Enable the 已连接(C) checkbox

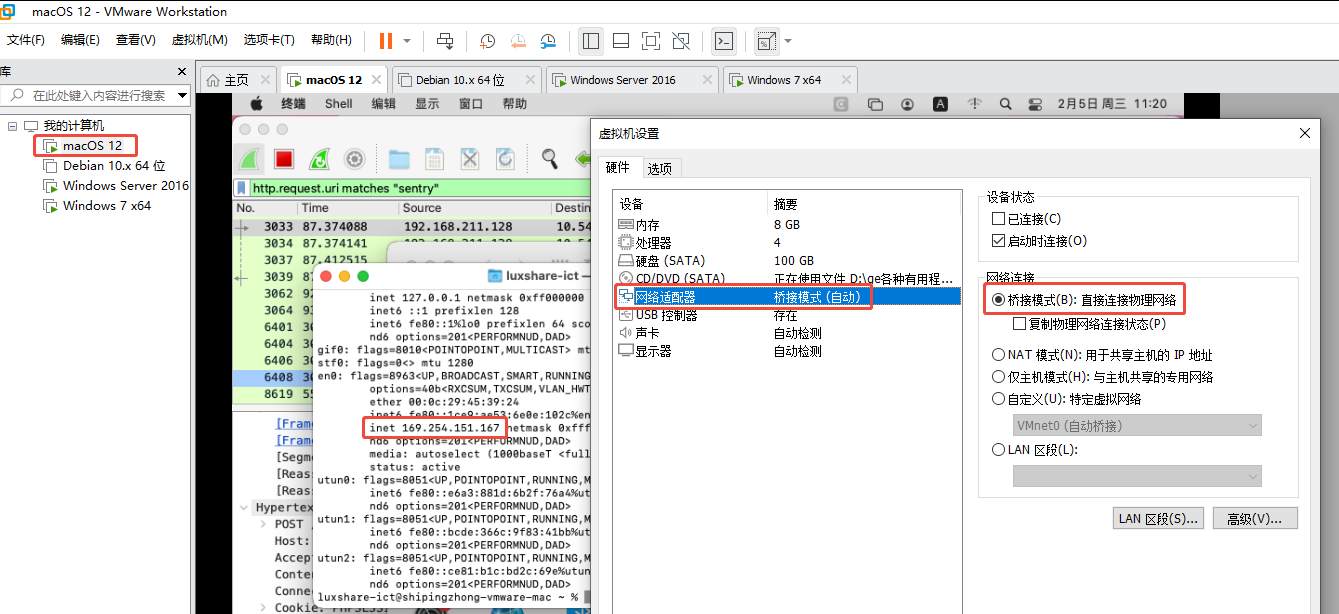point(997,219)
